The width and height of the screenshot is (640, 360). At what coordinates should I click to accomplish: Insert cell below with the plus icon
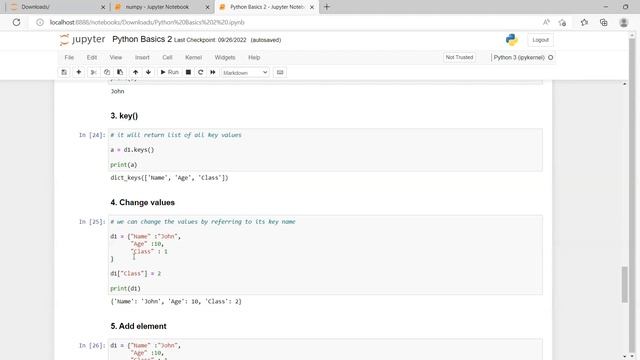click(79, 72)
